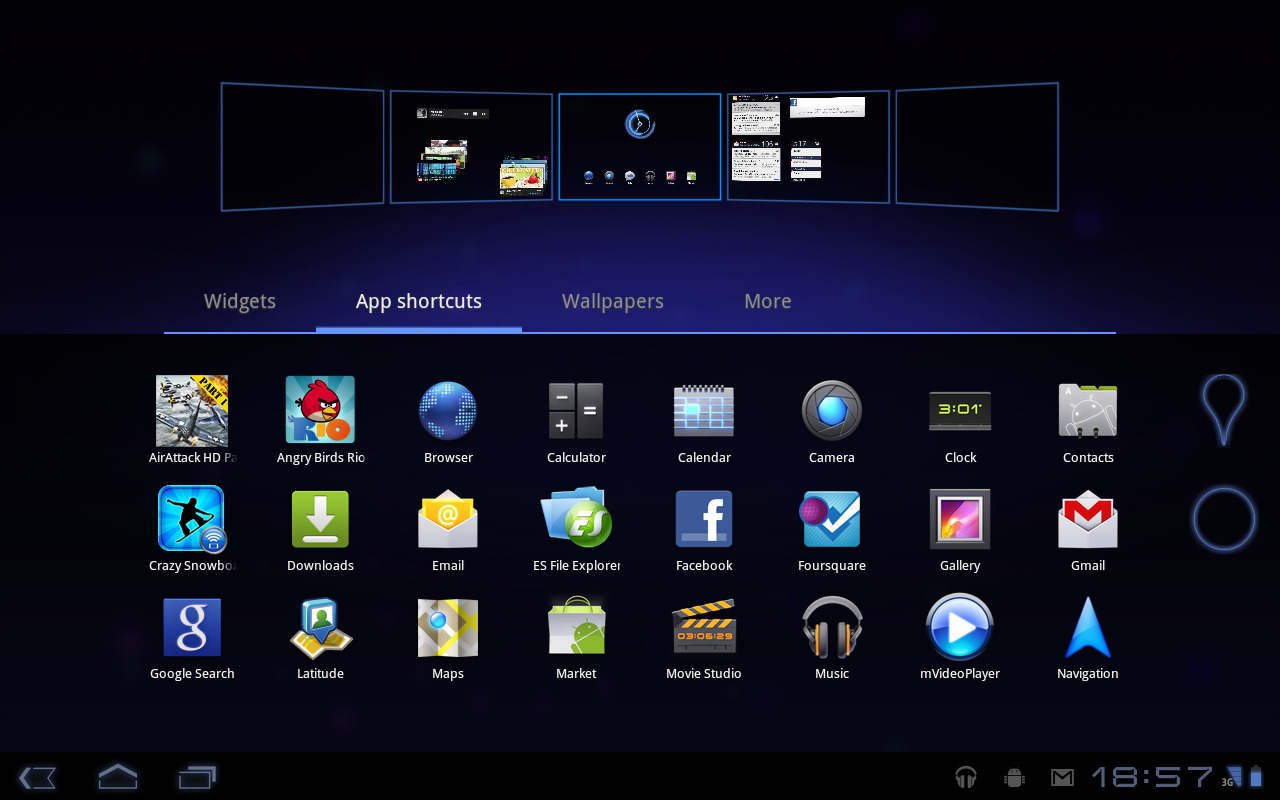Select the ES File Explorer icon
The width and height of the screenshot is (1280, 800).
pos(576,517)
